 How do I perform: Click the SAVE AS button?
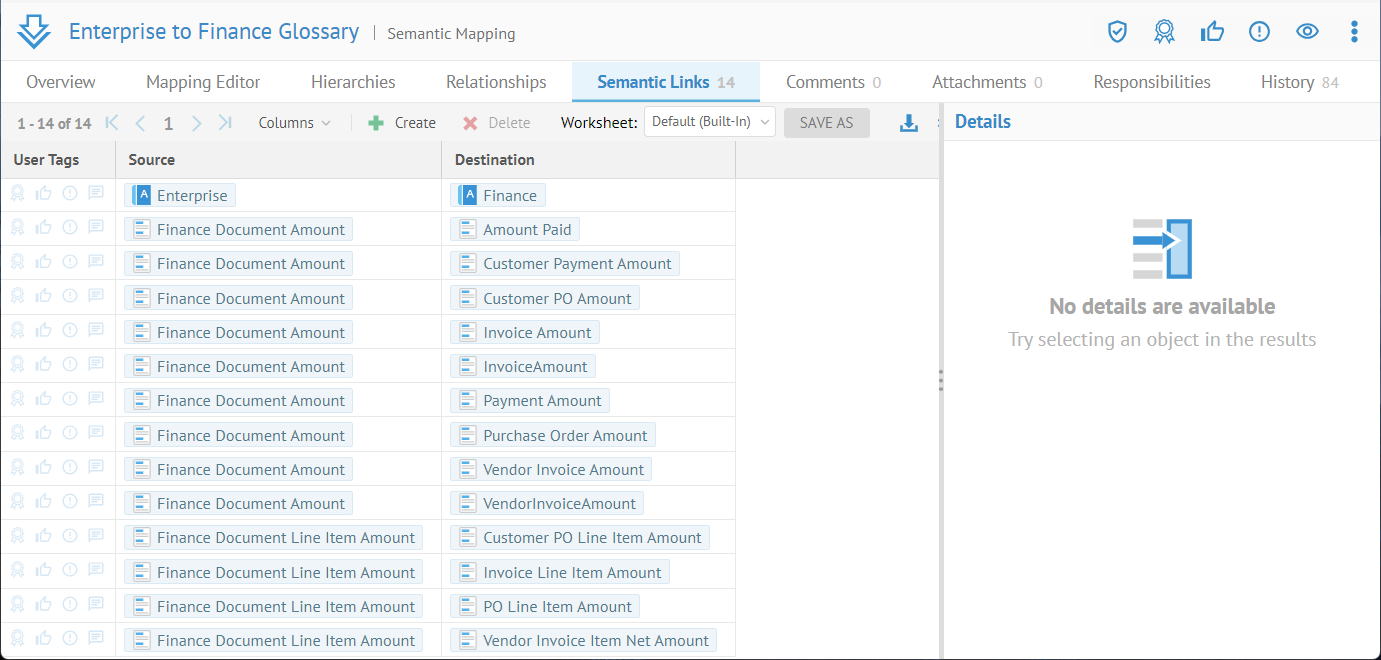click(826, 123)
